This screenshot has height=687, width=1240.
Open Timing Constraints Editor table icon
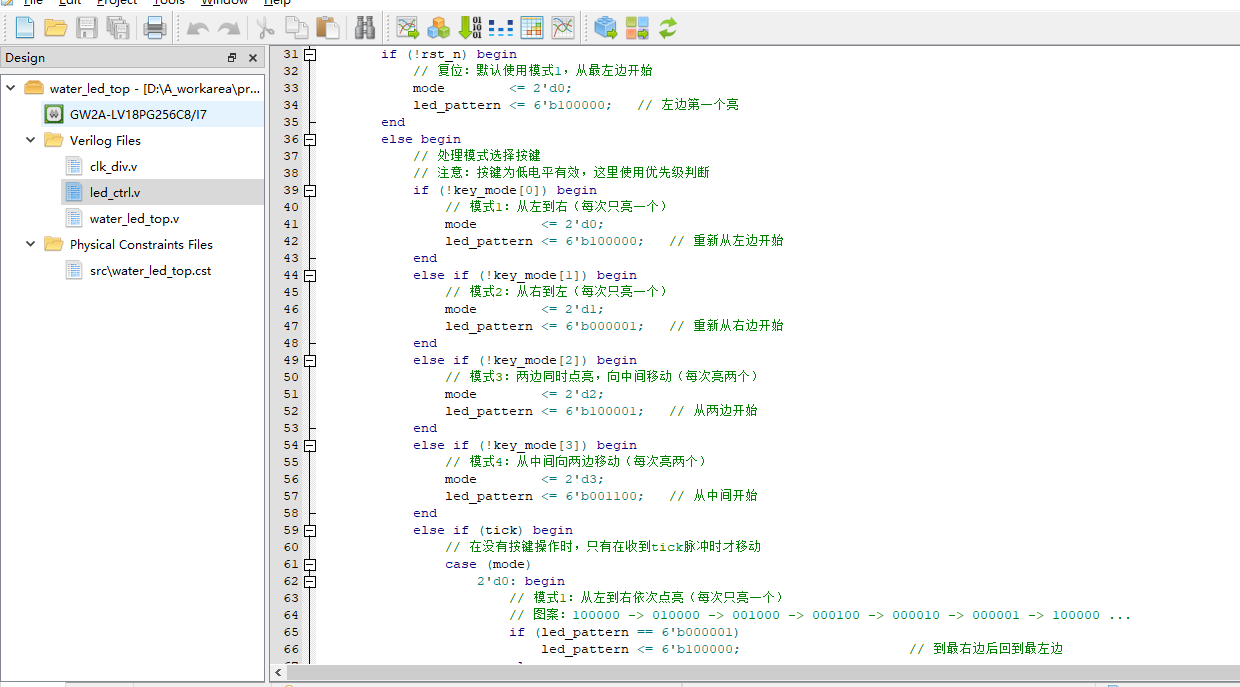click(x=531, y=28)
